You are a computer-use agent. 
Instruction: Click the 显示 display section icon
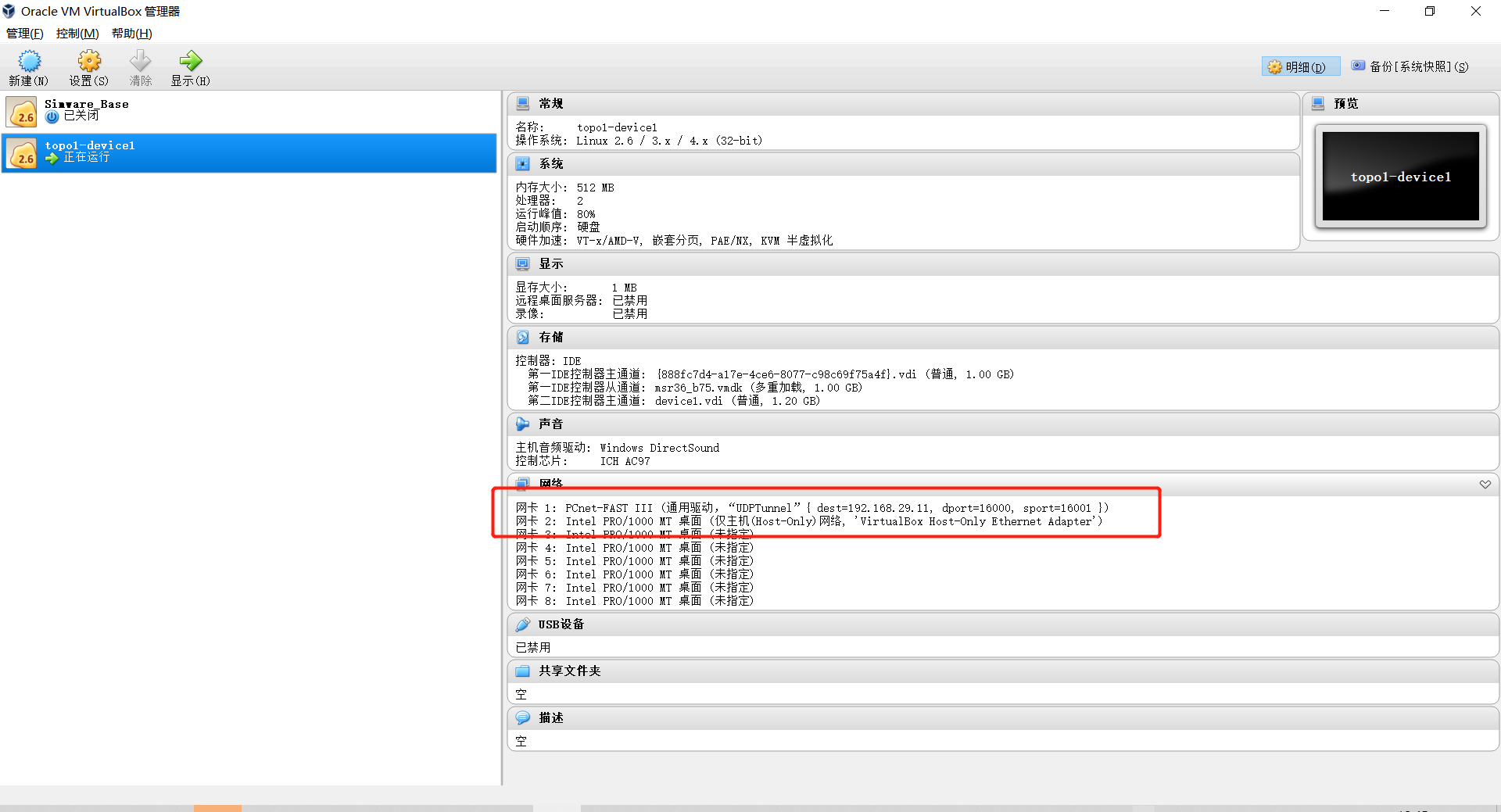tap(523, 264)
